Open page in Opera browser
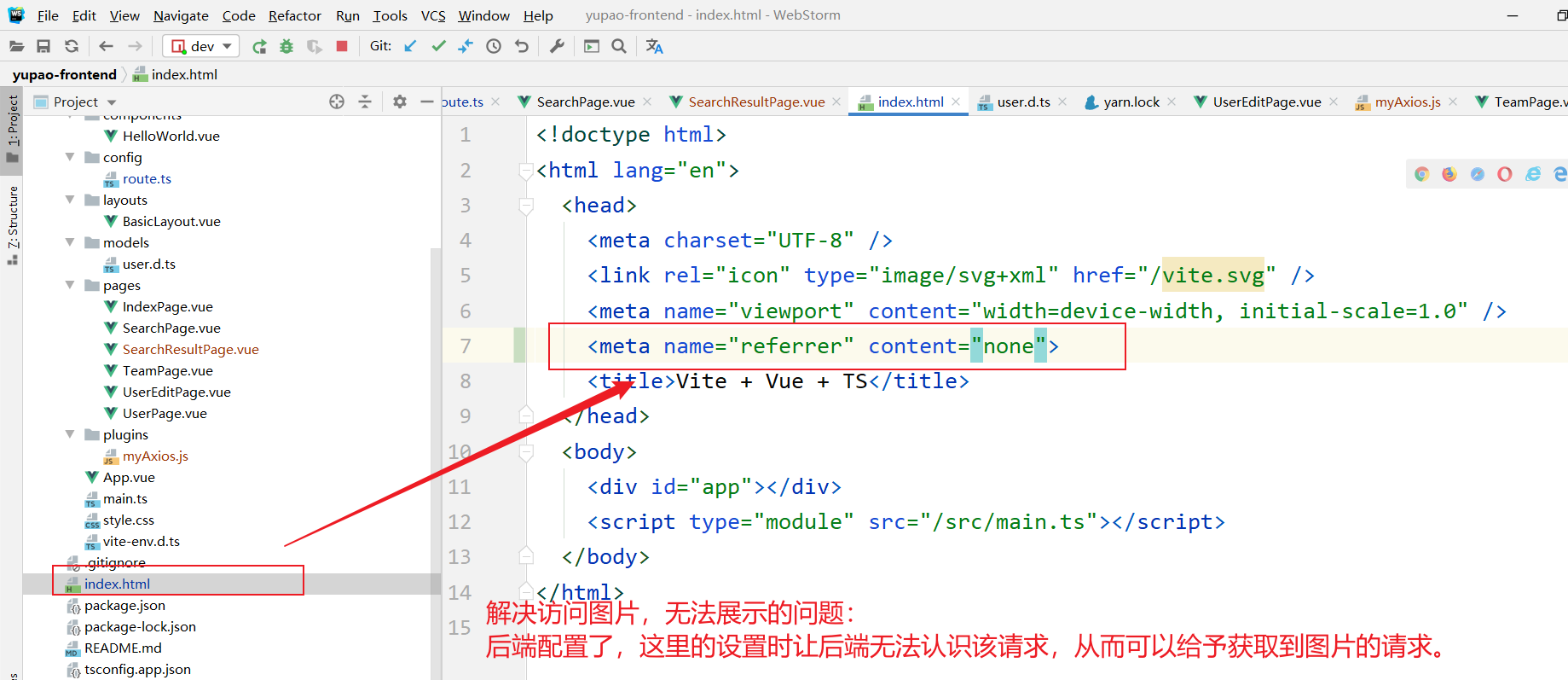This screenshot has height=680, width=1568. pos(1505,174)
